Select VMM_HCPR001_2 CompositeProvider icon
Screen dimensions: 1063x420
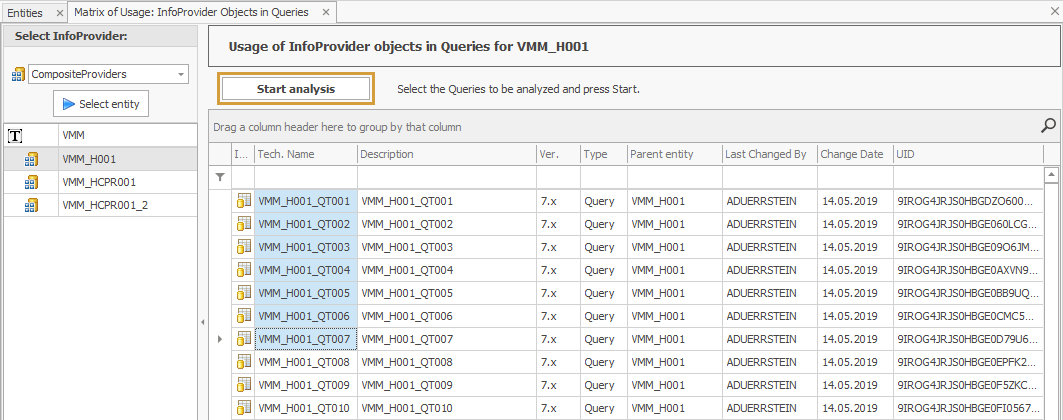(x=32, y=205)
